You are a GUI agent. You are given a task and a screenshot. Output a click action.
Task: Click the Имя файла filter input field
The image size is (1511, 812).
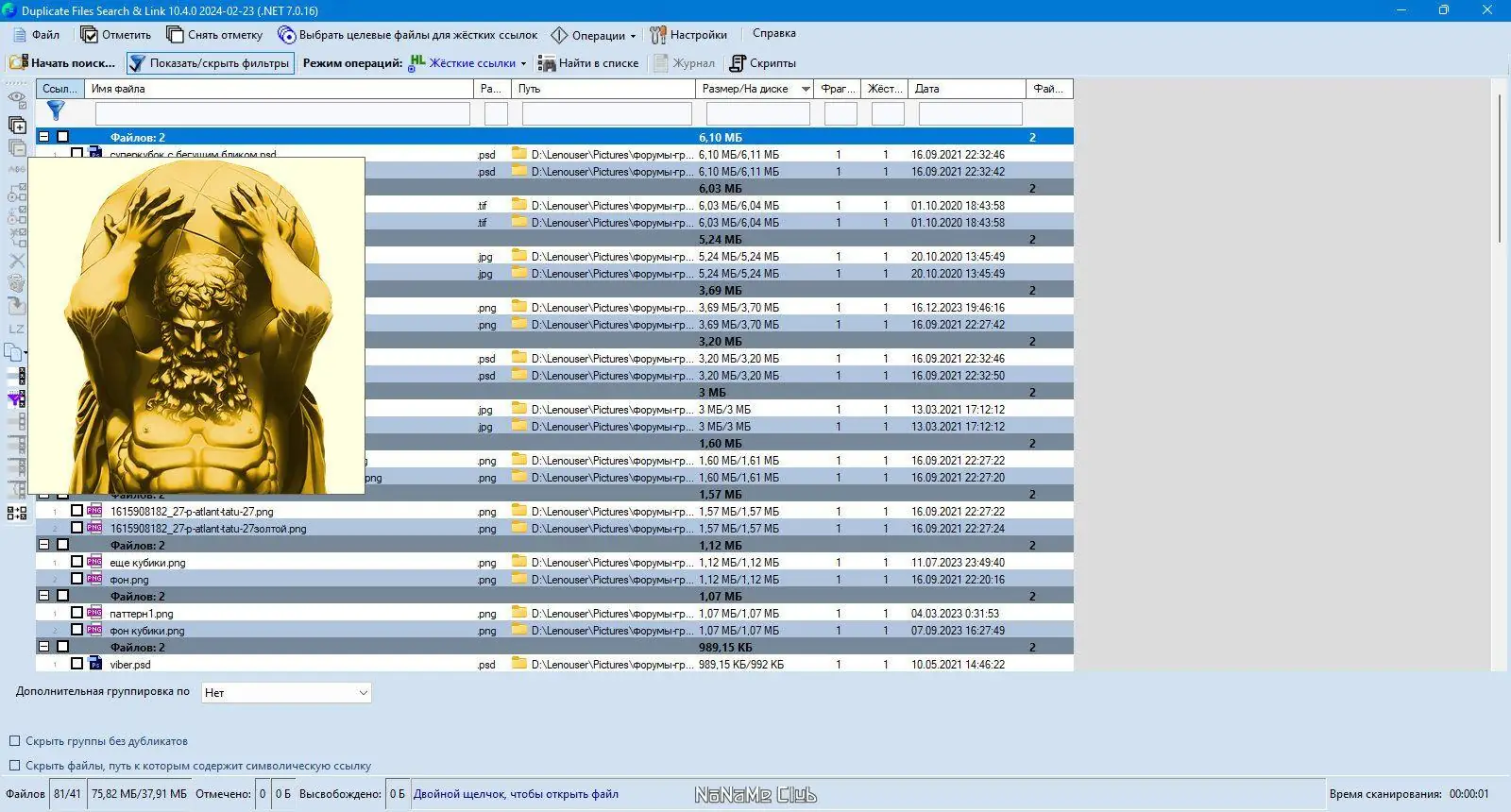click(x=282, y=113)
